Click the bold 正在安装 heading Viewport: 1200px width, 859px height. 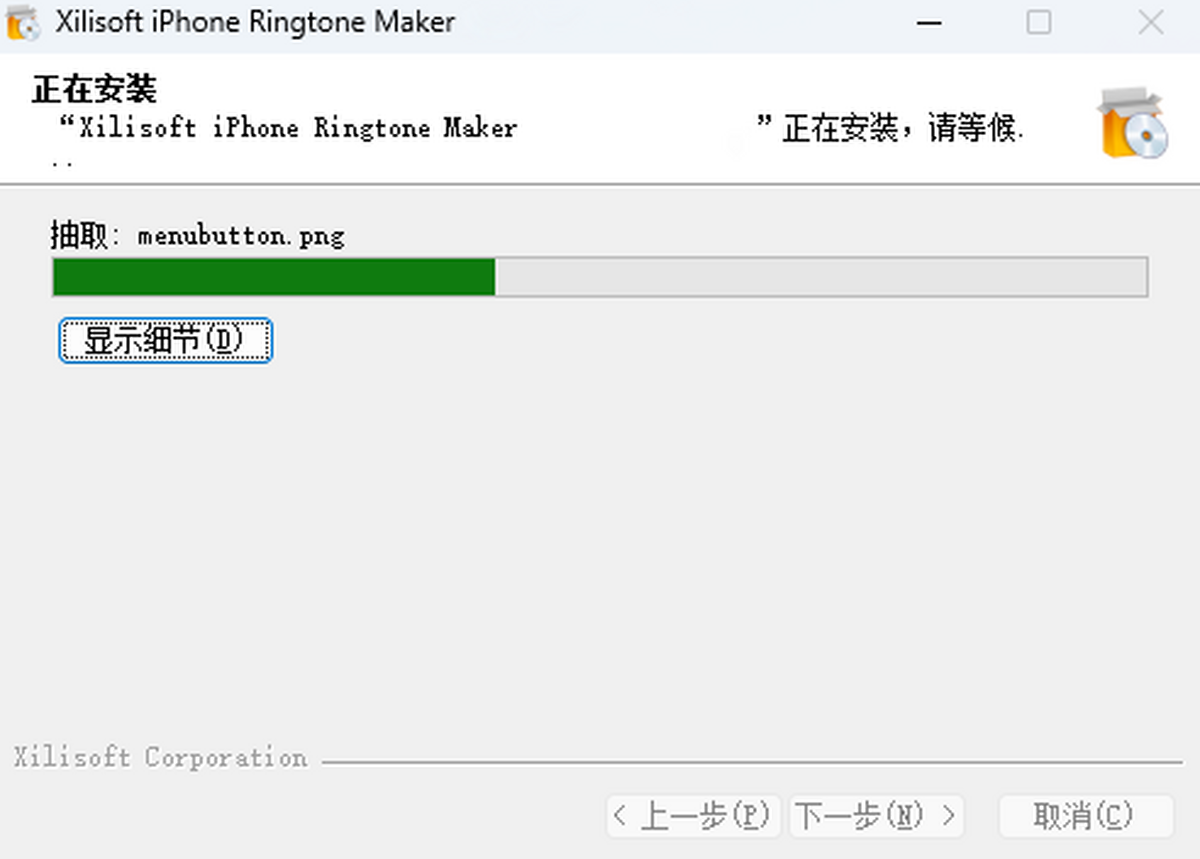(x=94, y=89)
